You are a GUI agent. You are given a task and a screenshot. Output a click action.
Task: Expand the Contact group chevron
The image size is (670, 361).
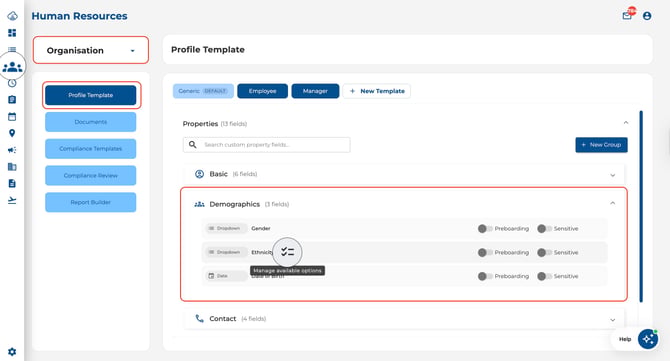[612, 320]
